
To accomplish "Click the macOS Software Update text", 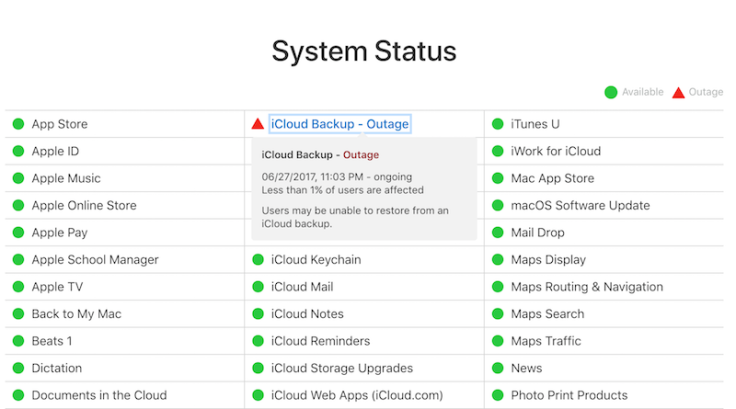I will pyautogui.click(x=581, y=206).
